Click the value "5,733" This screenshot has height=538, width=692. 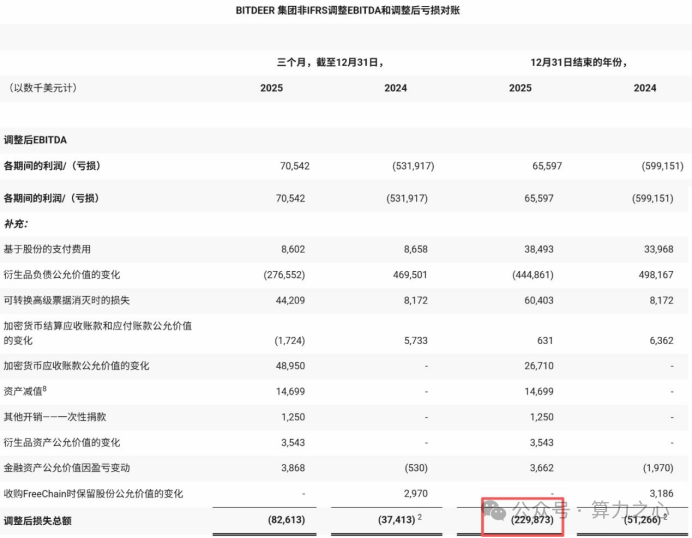click(416, 341)
